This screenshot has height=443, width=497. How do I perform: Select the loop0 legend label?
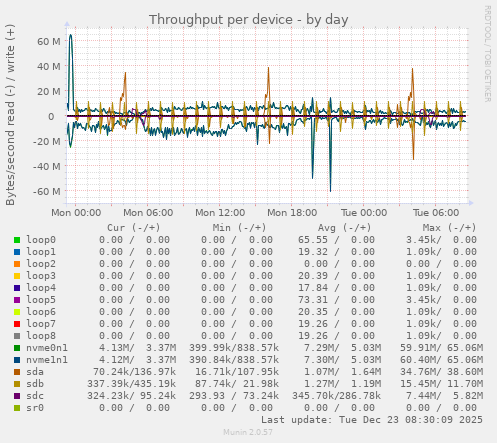pos(41,240)
